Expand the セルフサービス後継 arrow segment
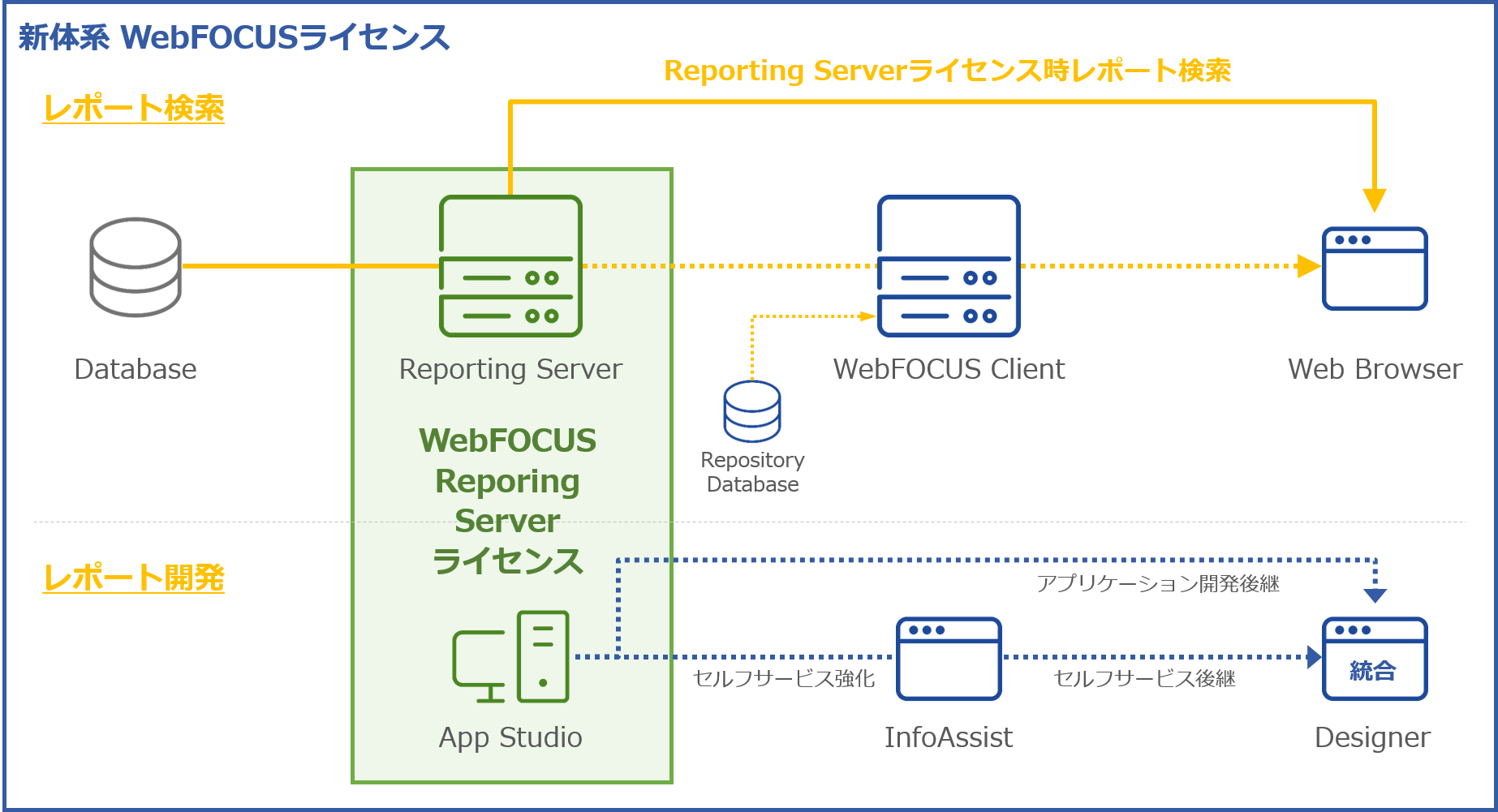 coord(1144,655)
